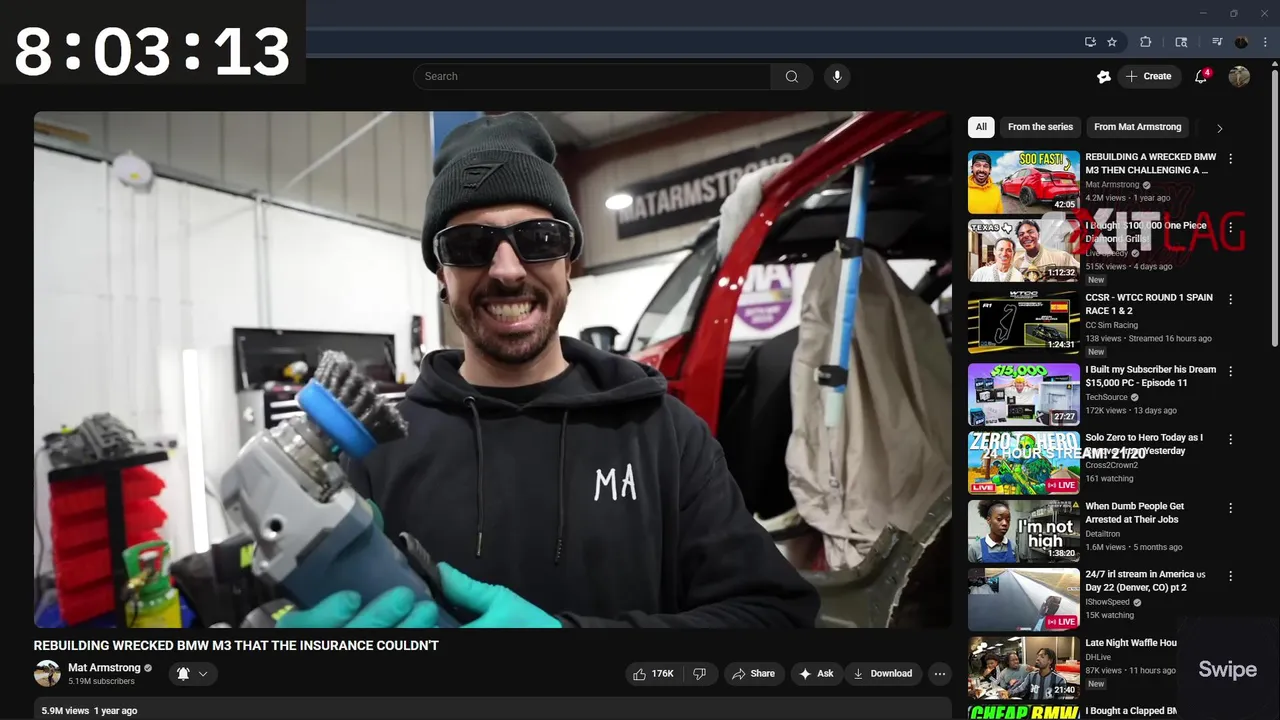1280x720 pixels.
Task: Open options menu for Solo Zero to Hero stream
Action: (1230, 438)
